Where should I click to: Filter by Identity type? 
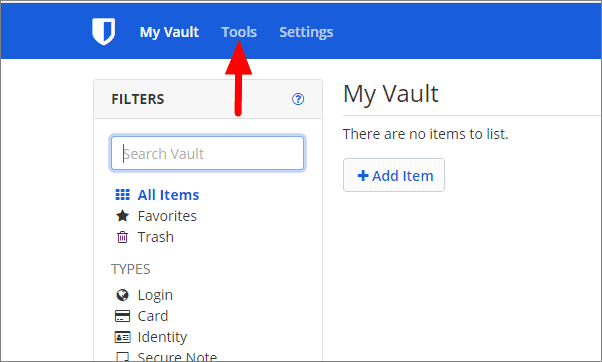point(162,337)
